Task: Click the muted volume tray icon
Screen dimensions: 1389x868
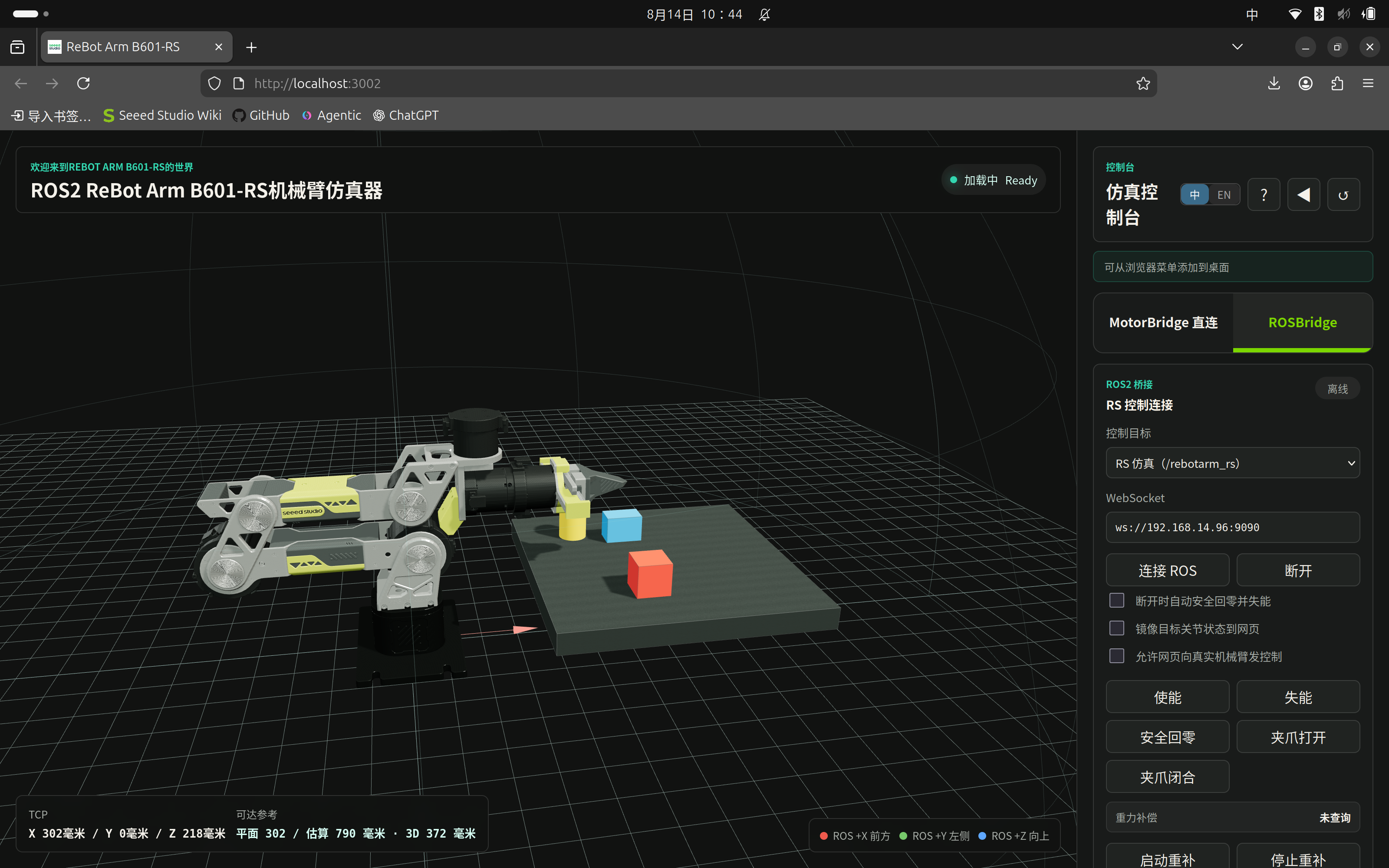Action: (1343, 14)
